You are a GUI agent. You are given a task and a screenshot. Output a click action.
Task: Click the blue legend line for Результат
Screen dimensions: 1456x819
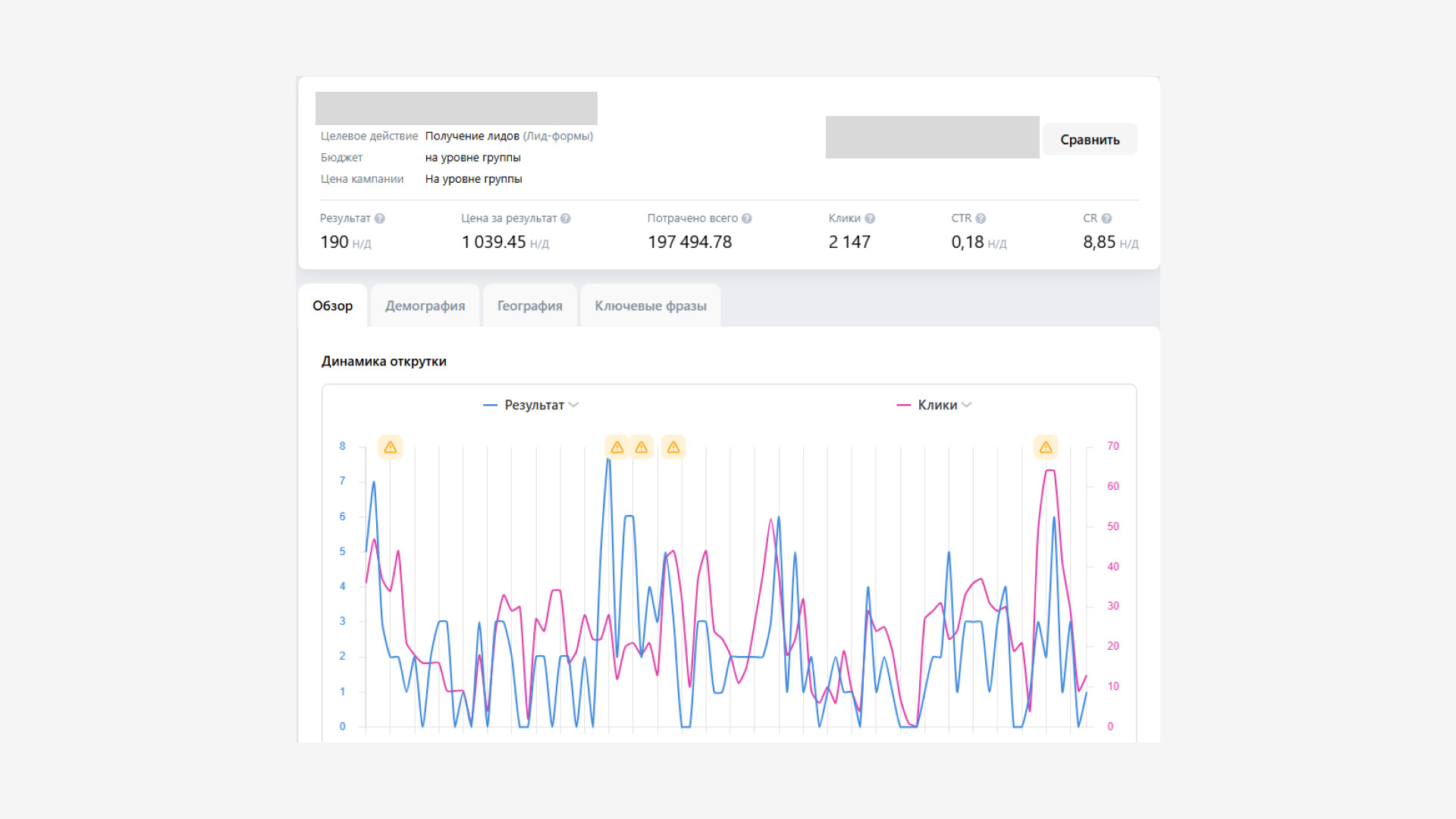490,405
